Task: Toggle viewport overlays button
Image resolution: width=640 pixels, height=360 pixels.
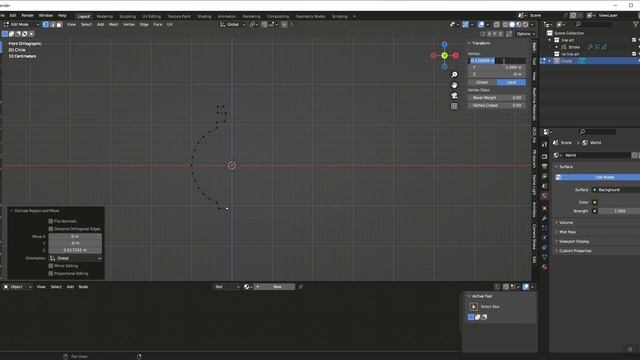Action: (481, 24)
